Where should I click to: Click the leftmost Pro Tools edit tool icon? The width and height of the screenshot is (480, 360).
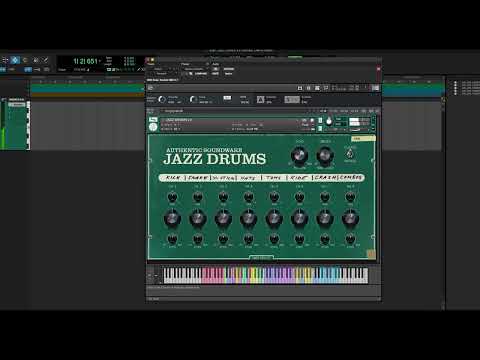[x=5, y=60]
